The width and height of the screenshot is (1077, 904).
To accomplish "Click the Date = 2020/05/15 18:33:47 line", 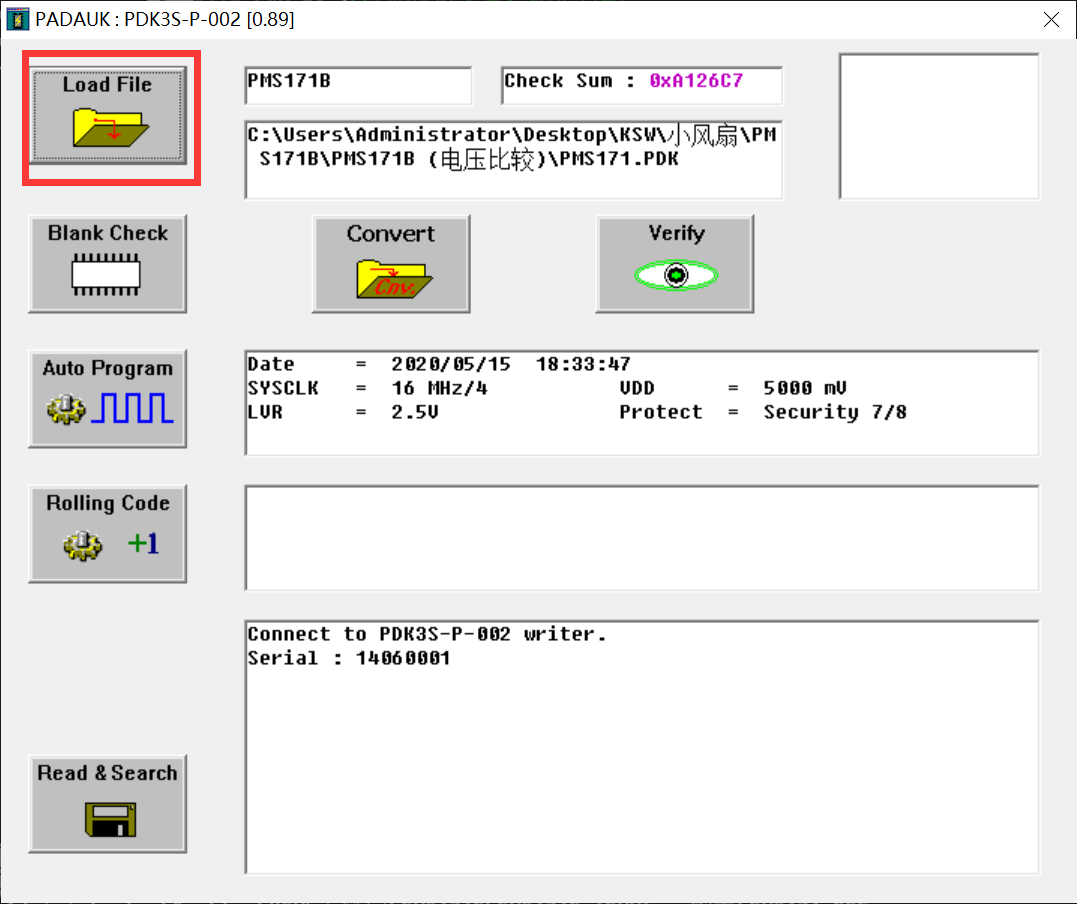I will (x=439, y=364).
